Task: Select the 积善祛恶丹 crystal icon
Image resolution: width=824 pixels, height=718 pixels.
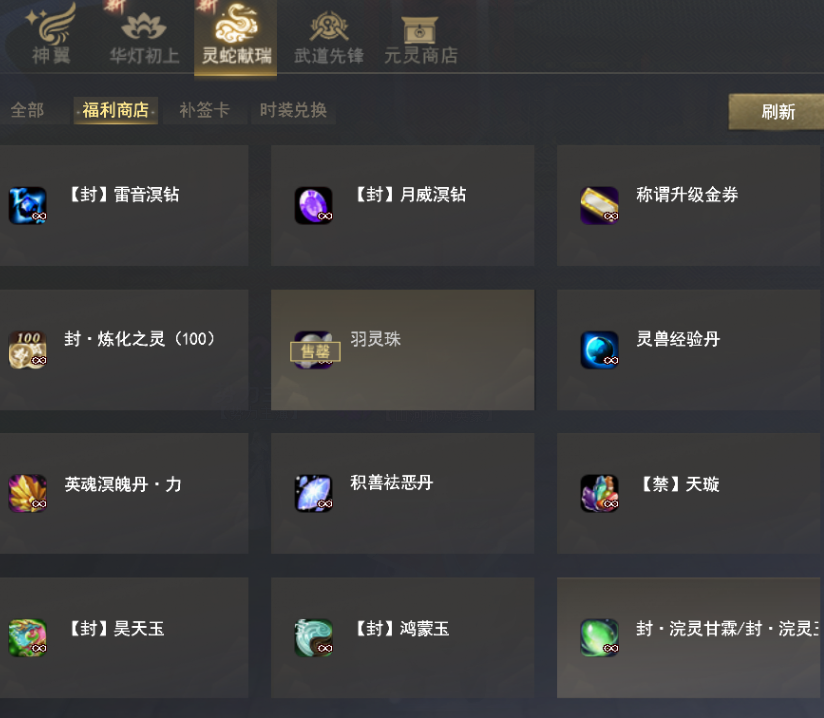Action: tap(314, 494)
